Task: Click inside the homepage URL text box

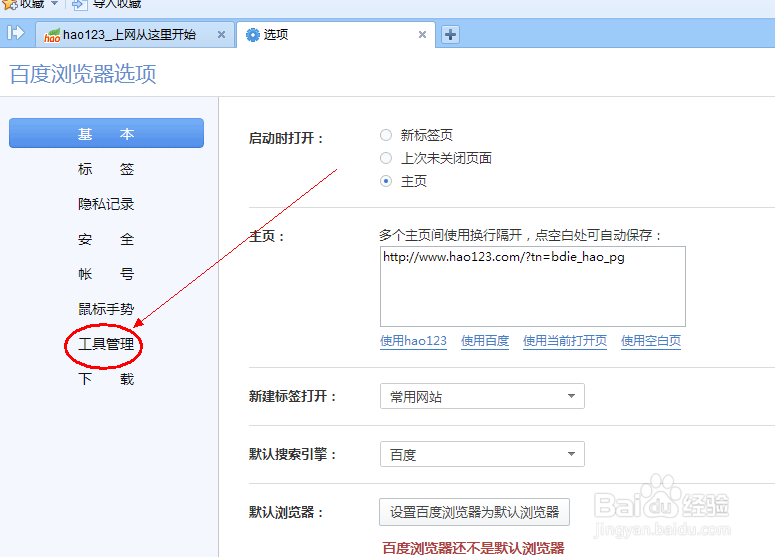Action: pos(533,287)
